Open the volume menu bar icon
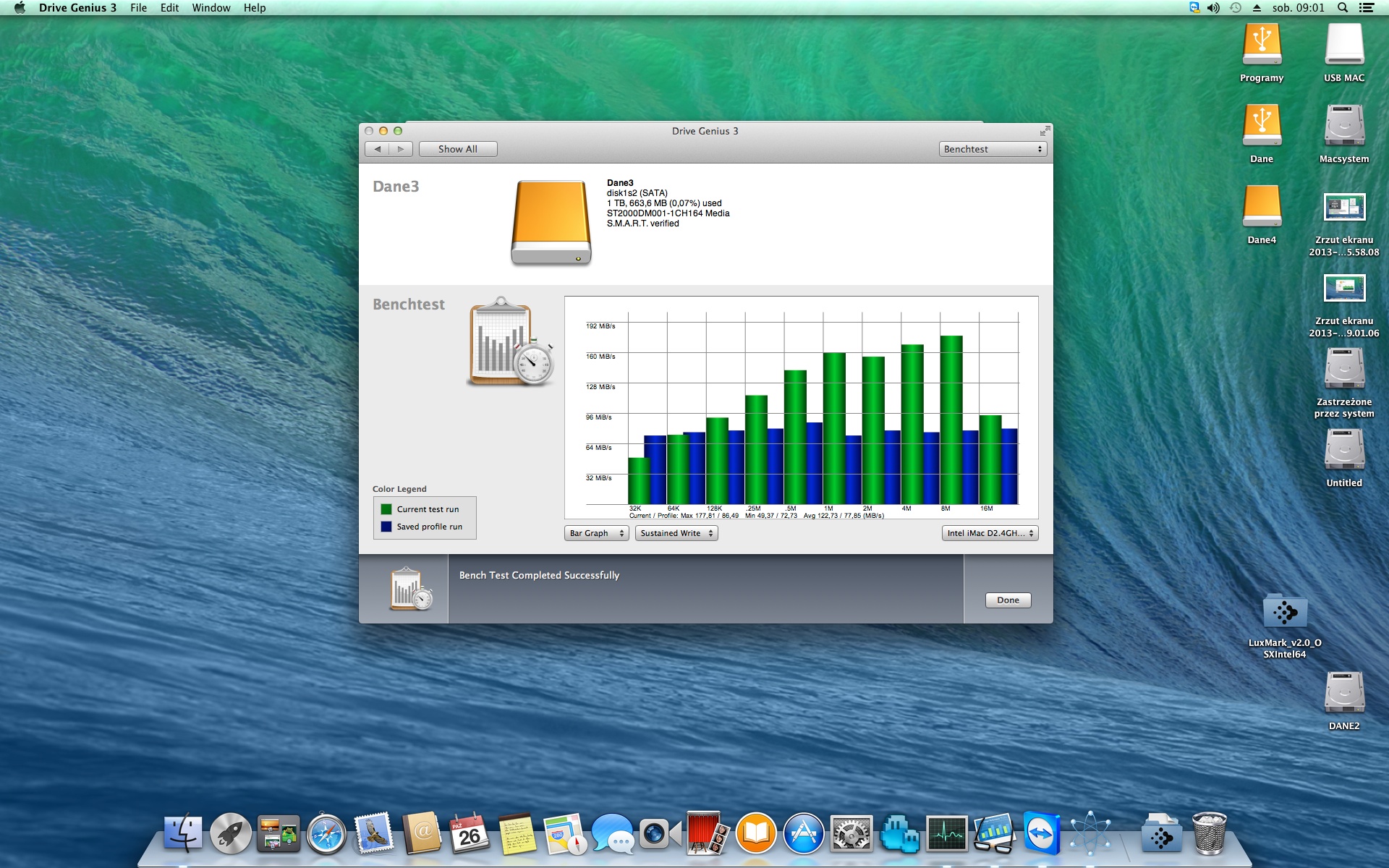Viewport: 1389px width, 868px height. point(1213,8)
